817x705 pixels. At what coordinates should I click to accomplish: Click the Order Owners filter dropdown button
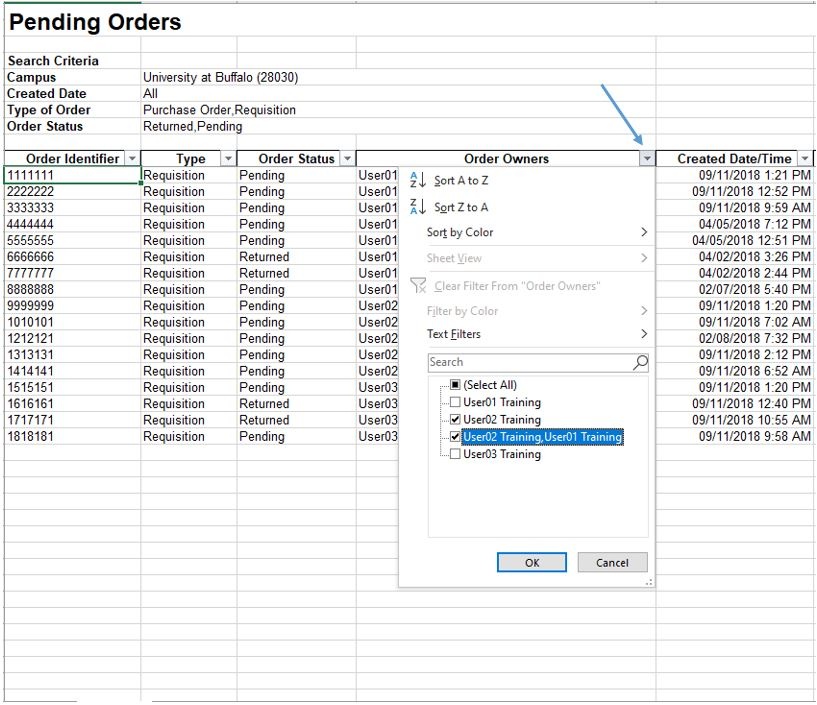[647, 159]
